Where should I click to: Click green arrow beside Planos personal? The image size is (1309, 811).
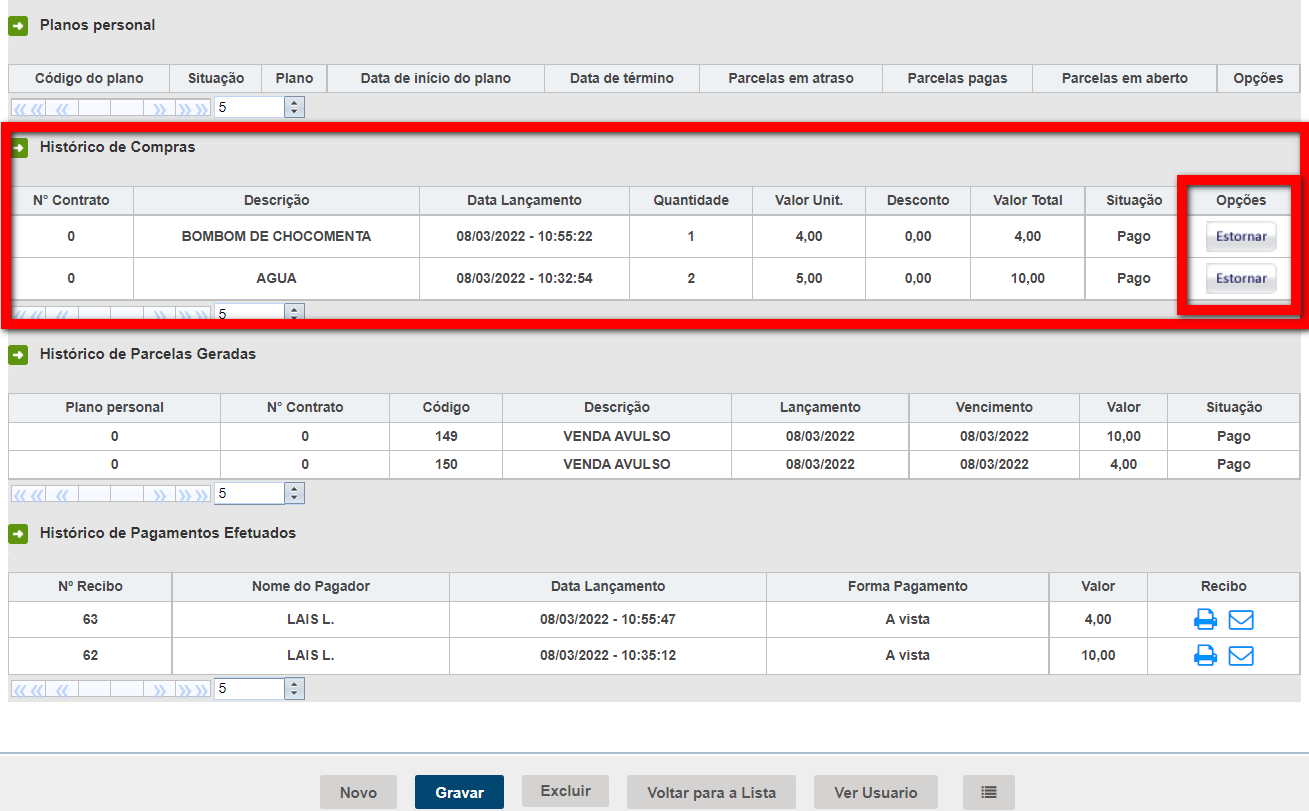(x=18, y=26)
